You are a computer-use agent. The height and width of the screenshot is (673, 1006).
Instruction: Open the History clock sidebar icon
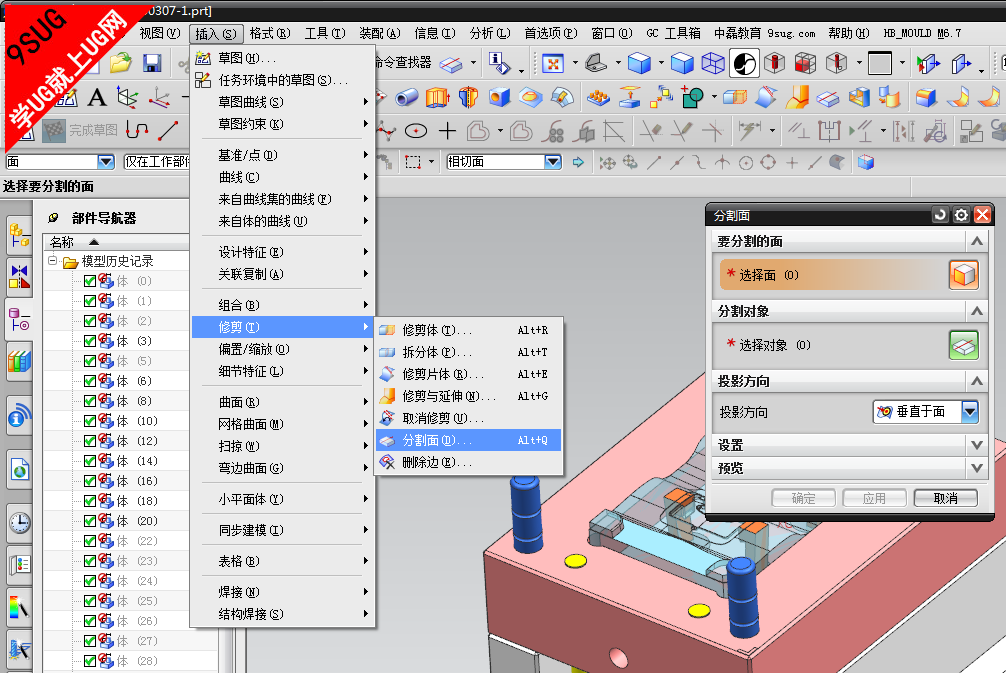[x=19, y=523]
